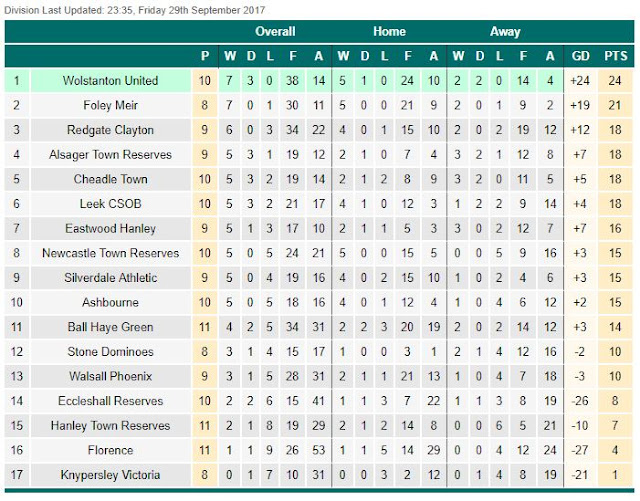Click the Knypersley Victoria team name
The width and height of the screenshot is (640, 501).
(110, 475)
